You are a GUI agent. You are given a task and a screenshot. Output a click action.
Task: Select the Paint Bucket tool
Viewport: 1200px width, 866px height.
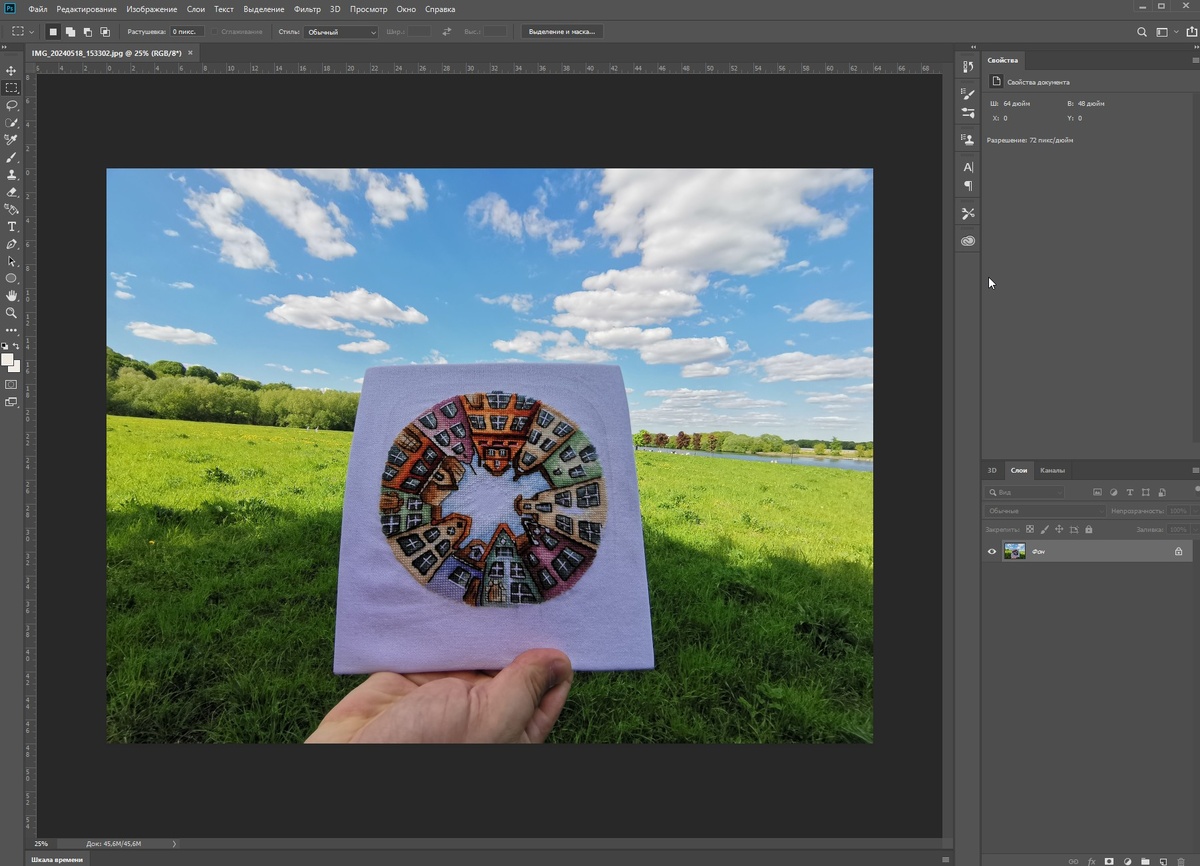pos(11,209)
